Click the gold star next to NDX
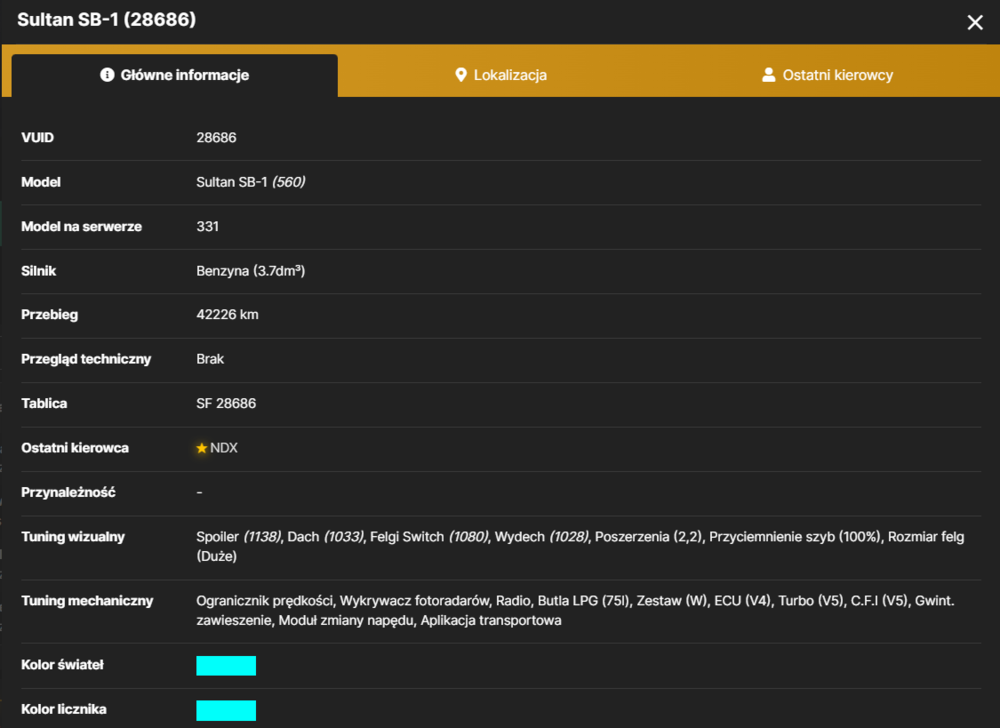 click(202, 448)
